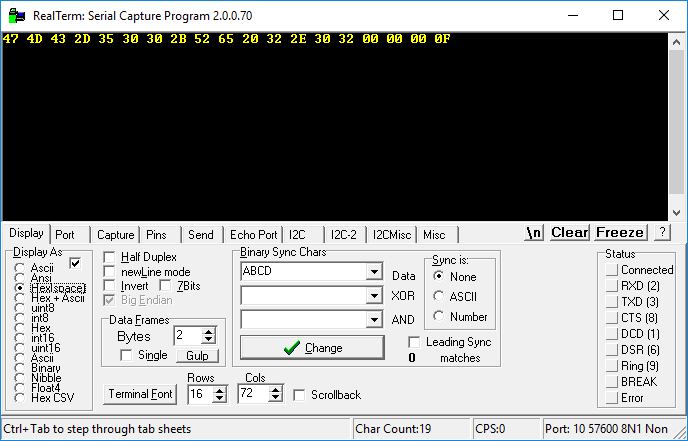Decrease the Data Frames Bytes value

click(208, 340)
